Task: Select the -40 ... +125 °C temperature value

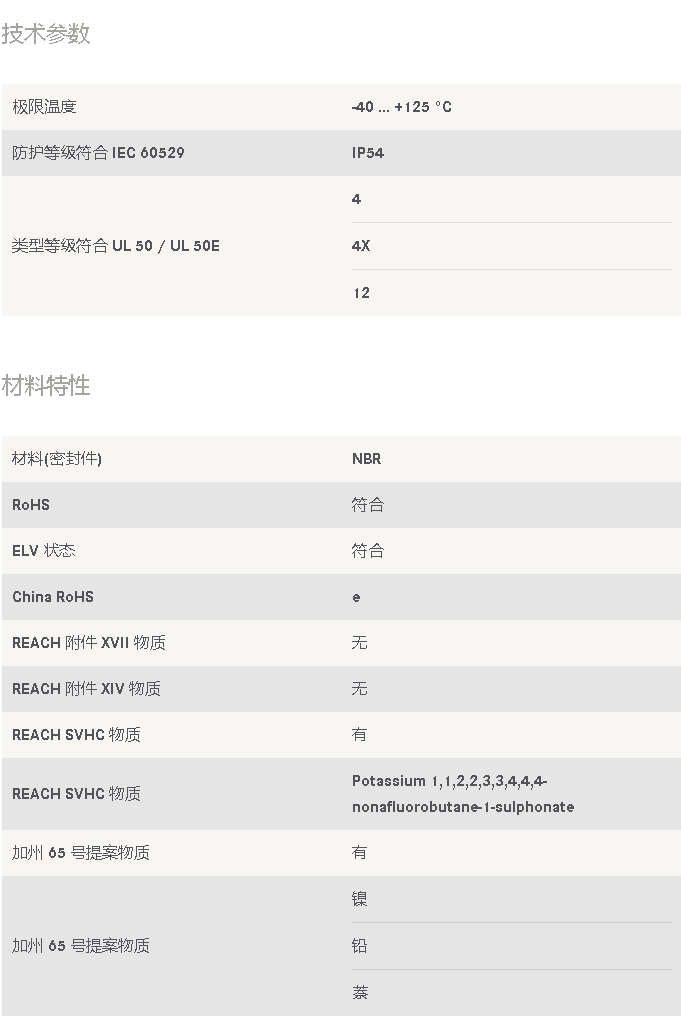Action: coord(401,107)
